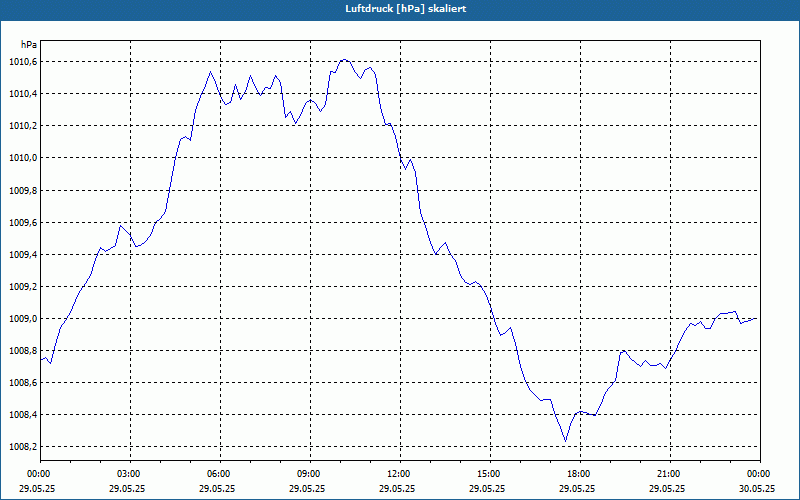Click the 1008,6 y-axis label

(x=23, y=383)
